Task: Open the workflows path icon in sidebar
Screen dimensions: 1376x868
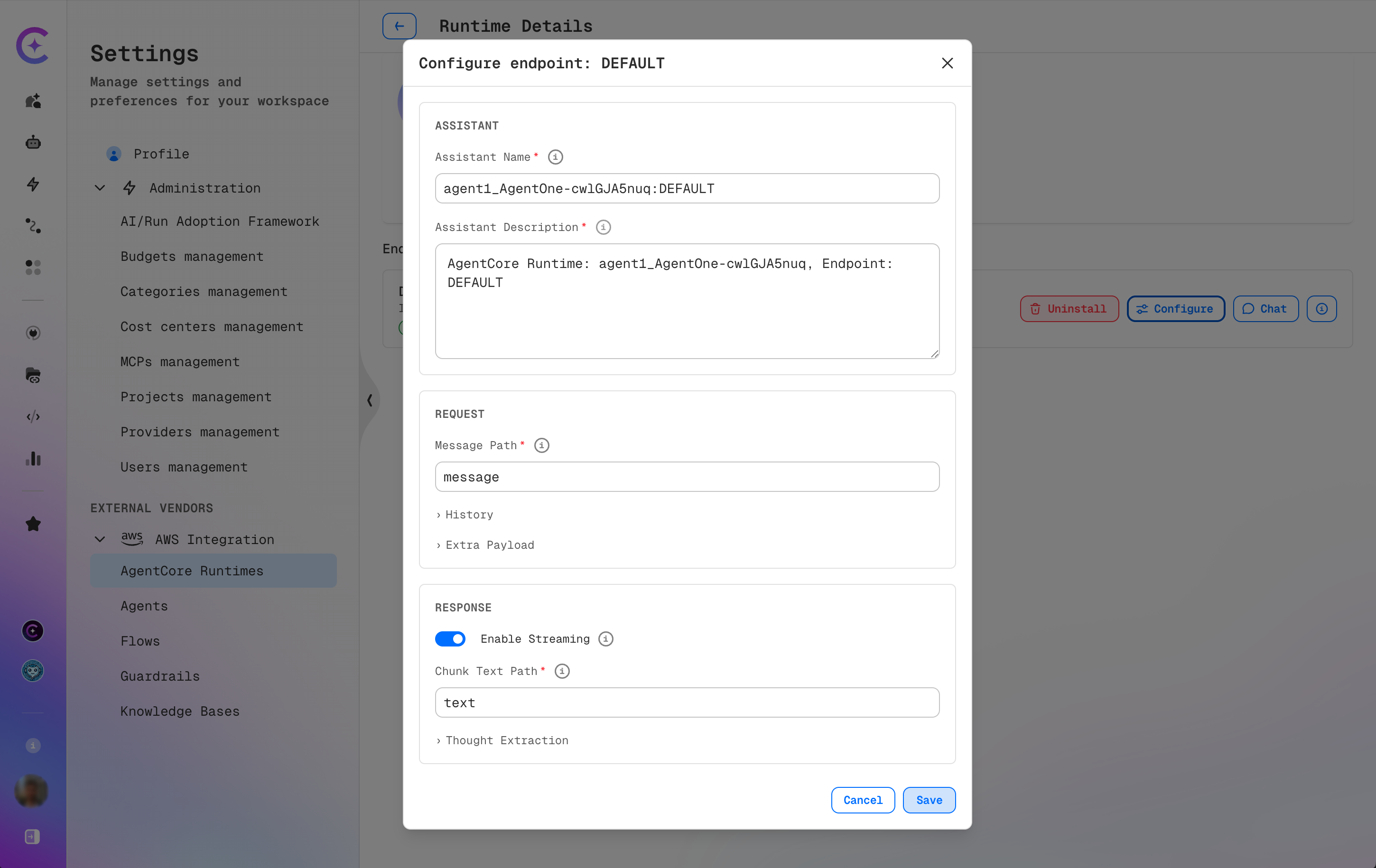Action: (x=33, y=226)
